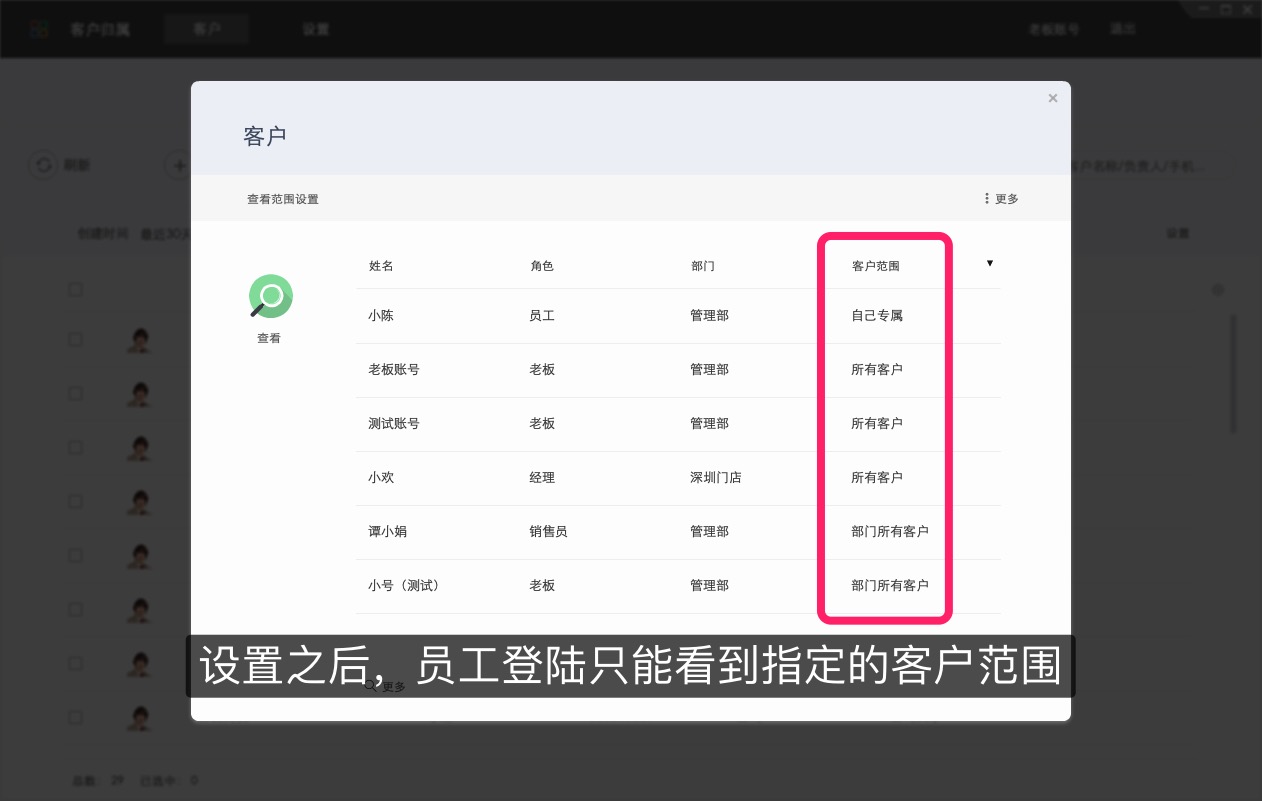Click the plus icon to add a customer

[178, 165]
